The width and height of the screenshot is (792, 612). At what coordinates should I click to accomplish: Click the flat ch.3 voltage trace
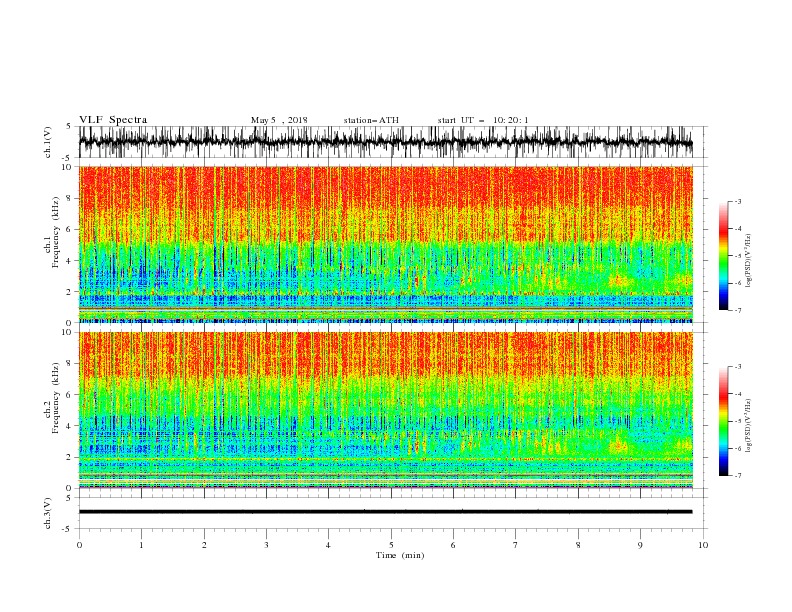[x=385, y=512]
